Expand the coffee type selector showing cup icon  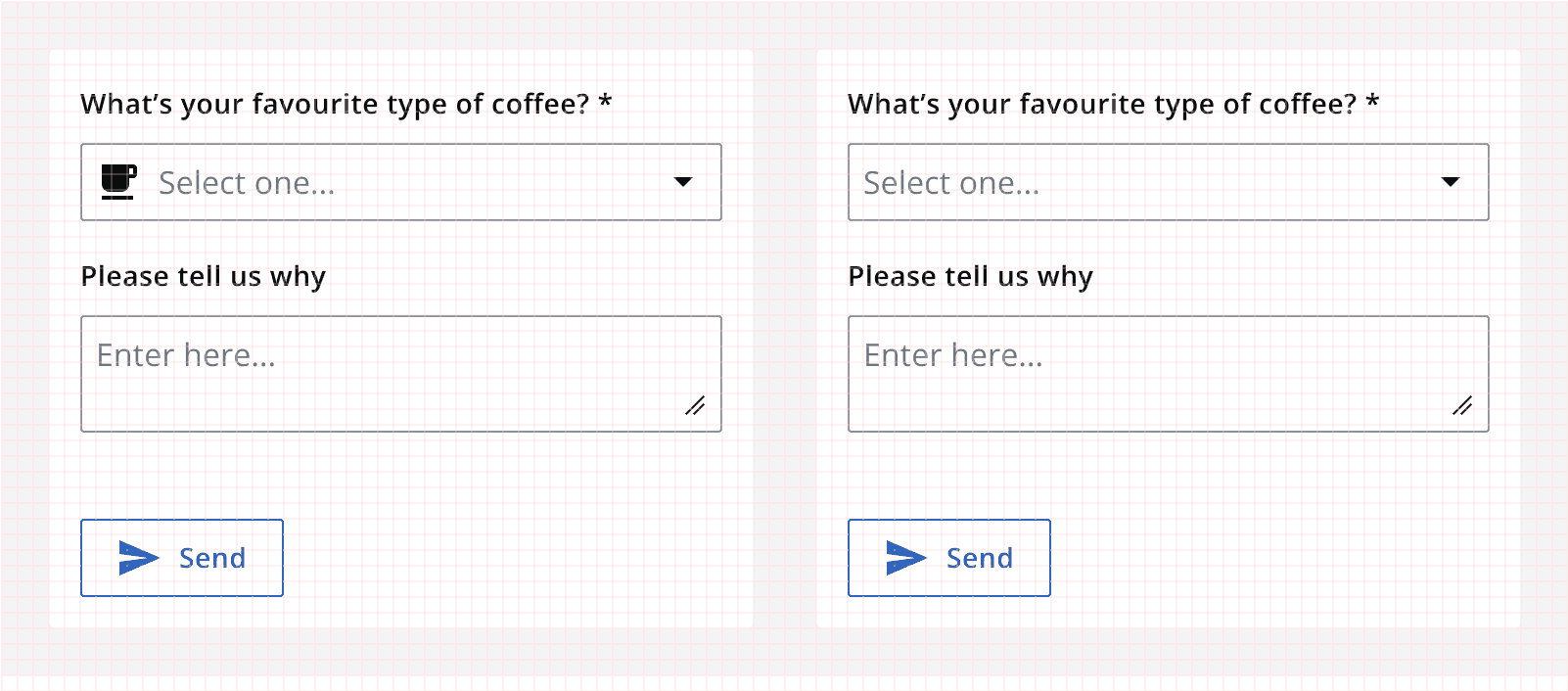400,182
